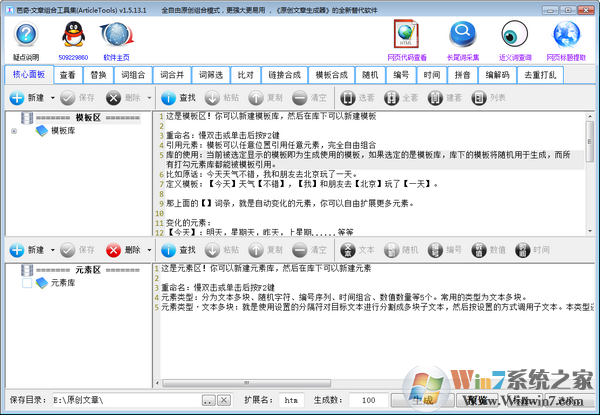The image size is (600, 415).
Task: Click the browse button beside save directory
Action: pyautogui.click(x=208, y=400)
